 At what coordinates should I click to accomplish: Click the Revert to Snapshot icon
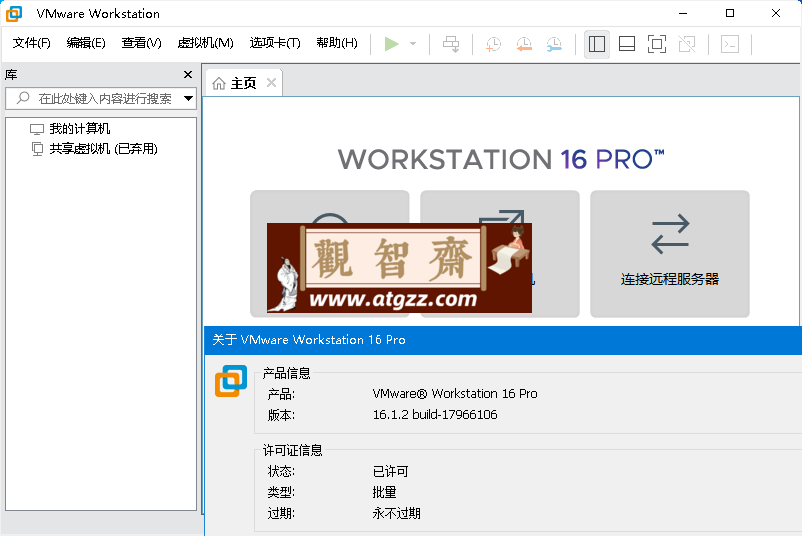524,44
